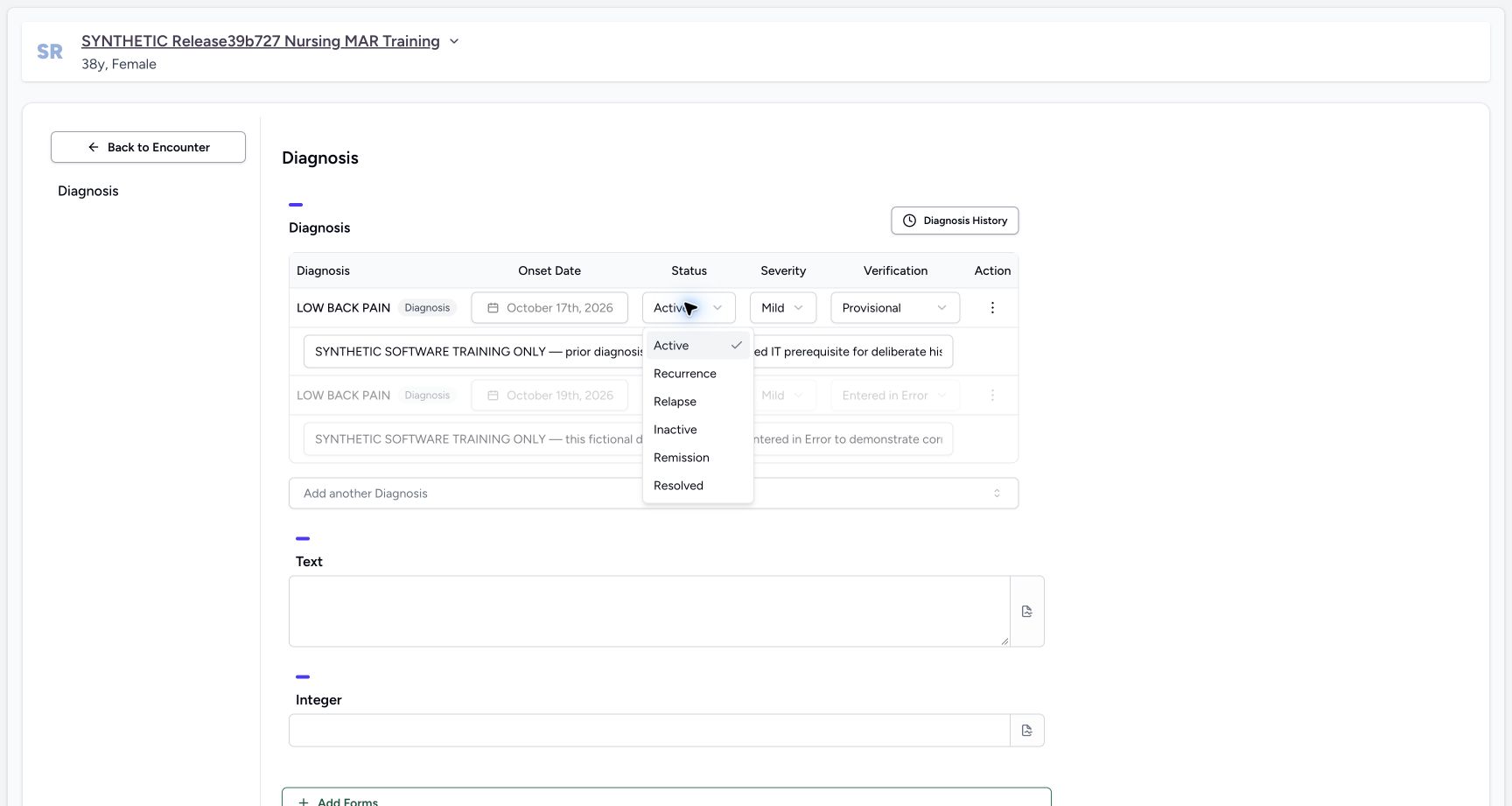Go Back to Encounter
The image size is (1512, 806).
point(148,147)
